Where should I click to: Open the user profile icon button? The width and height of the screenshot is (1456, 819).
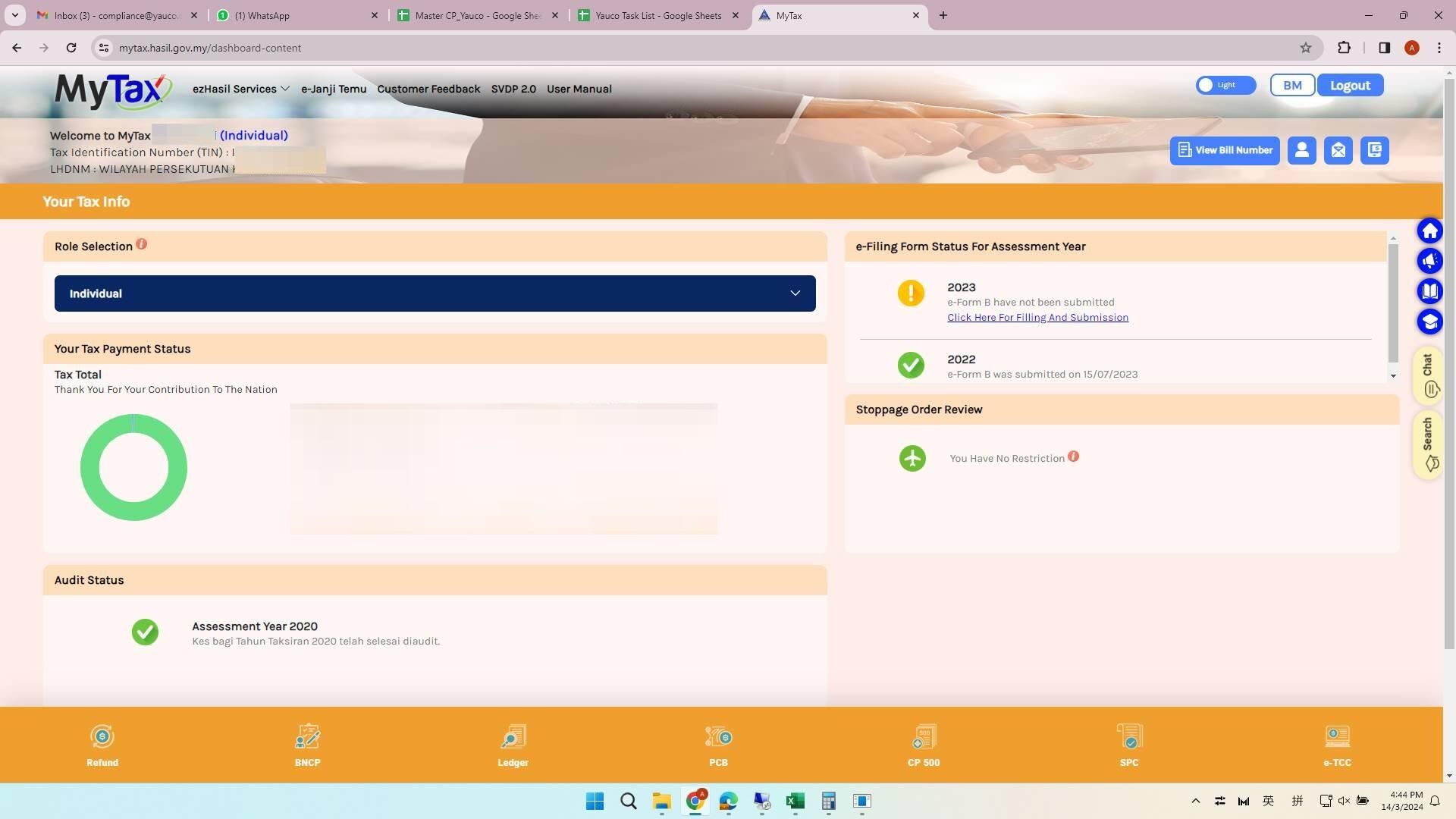coord(1302,150)
